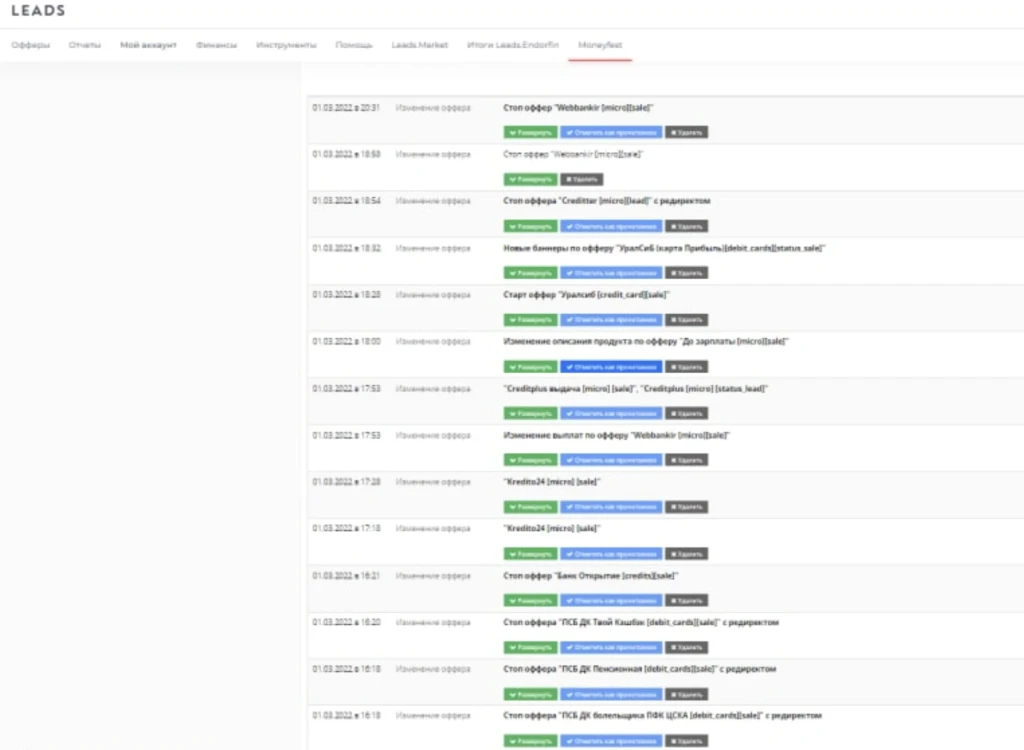Delete the 17:18 Kredito24 entry
Screen dimensions: 1024x750
[x=686, y=553]
